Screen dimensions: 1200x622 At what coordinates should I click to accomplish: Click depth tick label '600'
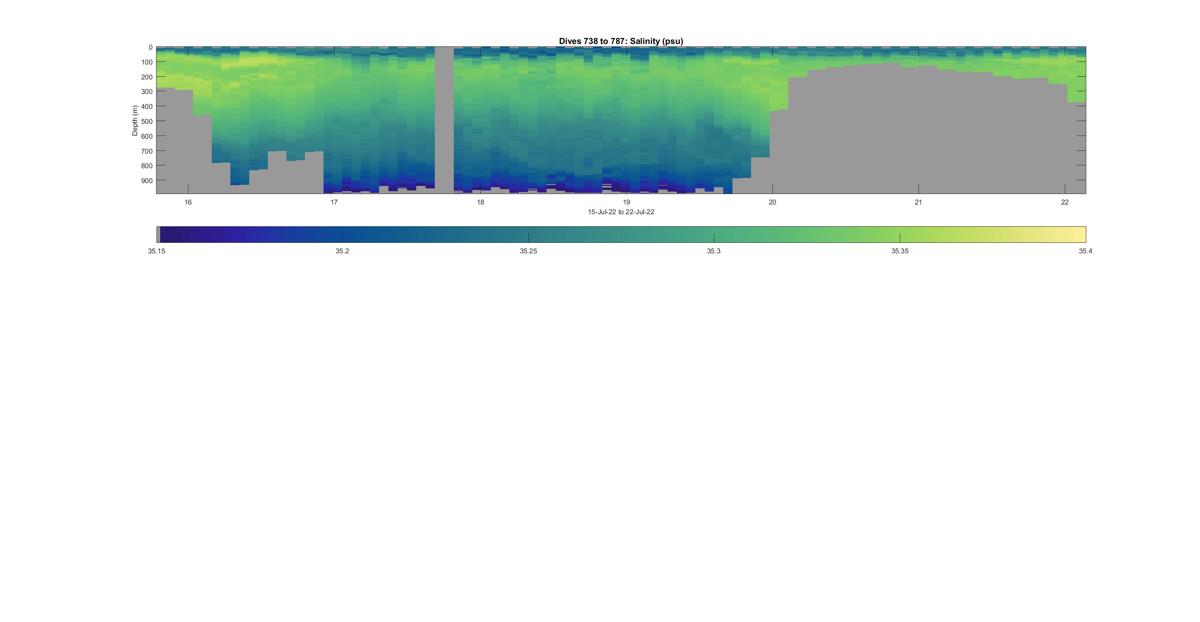(146, 136)
